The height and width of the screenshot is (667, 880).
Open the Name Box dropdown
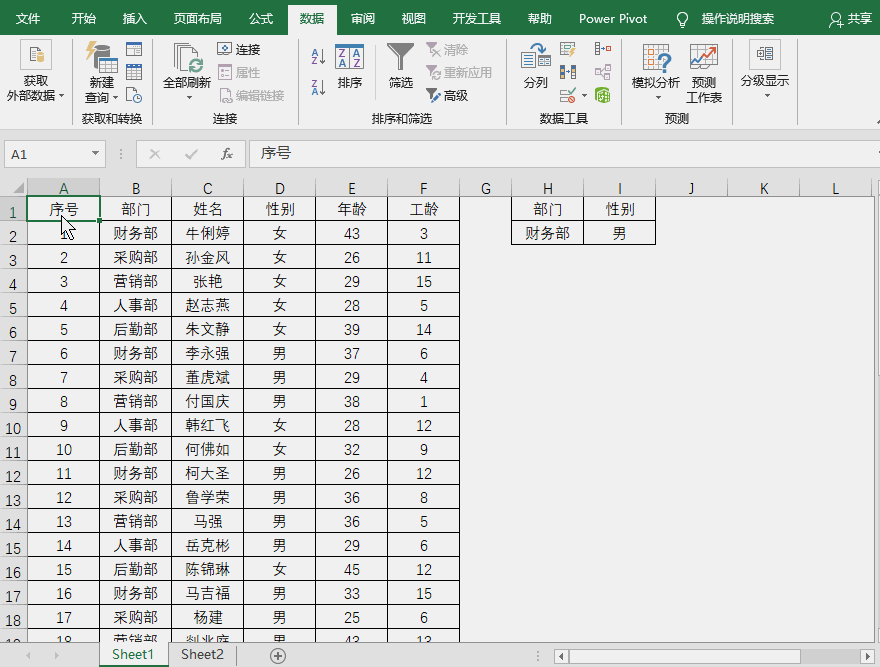pyautogui.click(x=94, y=154)
